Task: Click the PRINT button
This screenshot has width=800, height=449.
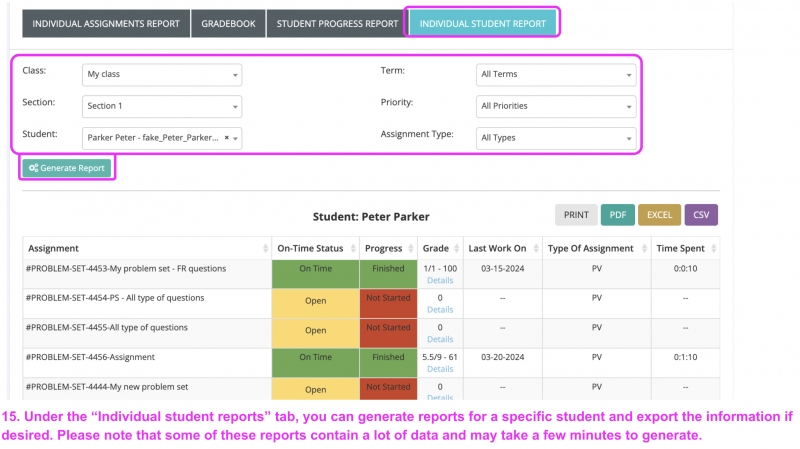Action: point(576,214)
